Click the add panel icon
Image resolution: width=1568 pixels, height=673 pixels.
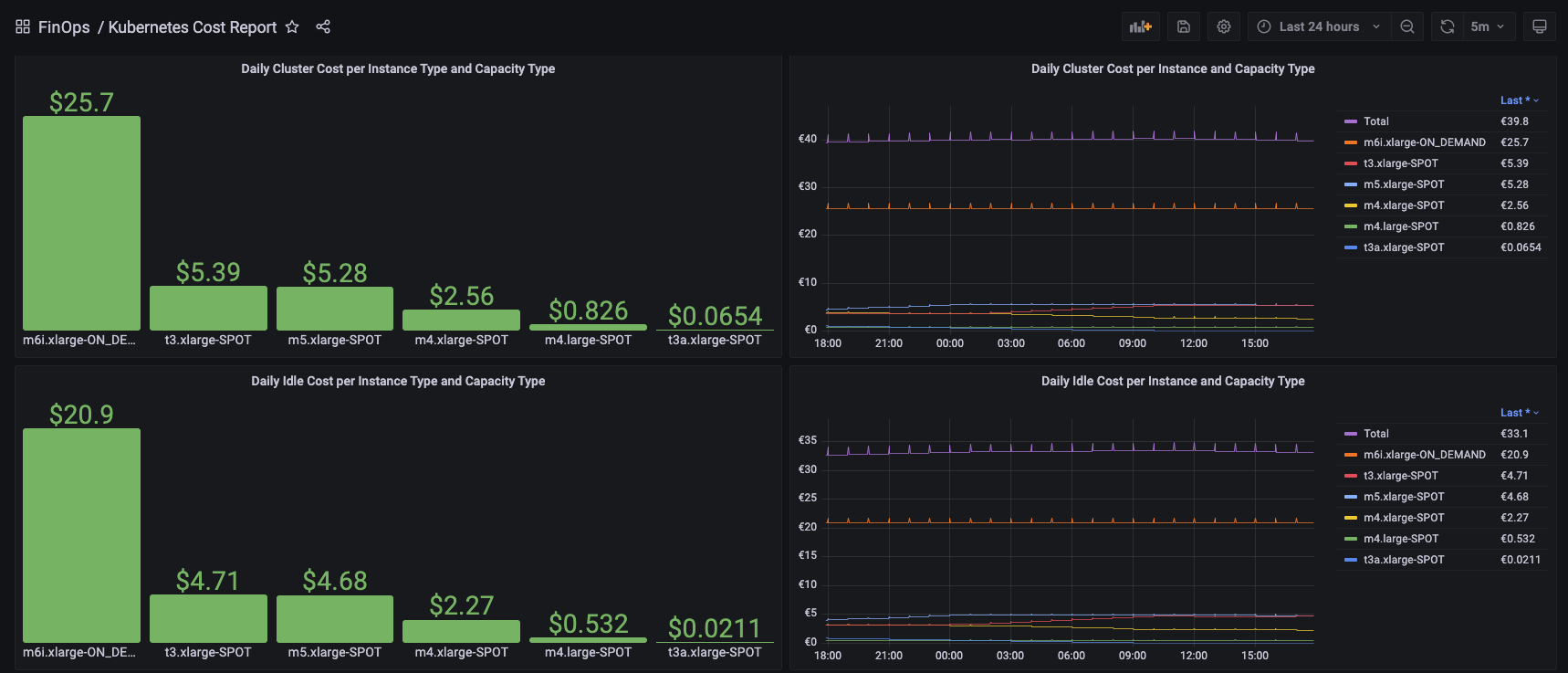click(1140, 27)
